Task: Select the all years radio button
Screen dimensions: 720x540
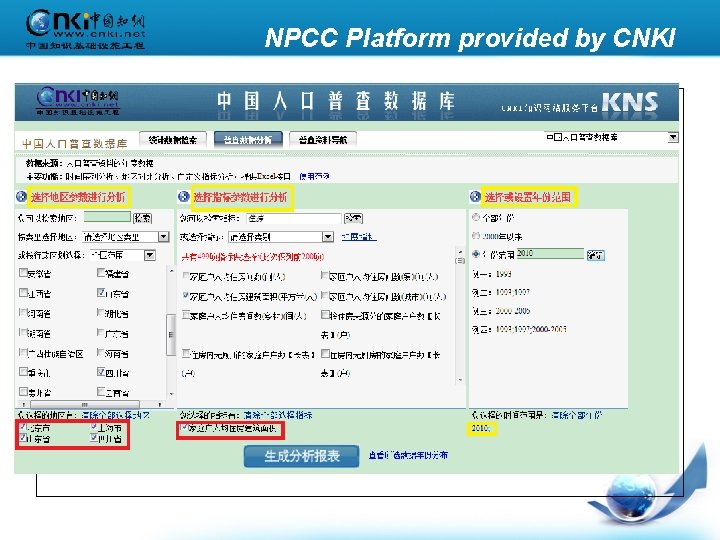Action: (476, 217)
